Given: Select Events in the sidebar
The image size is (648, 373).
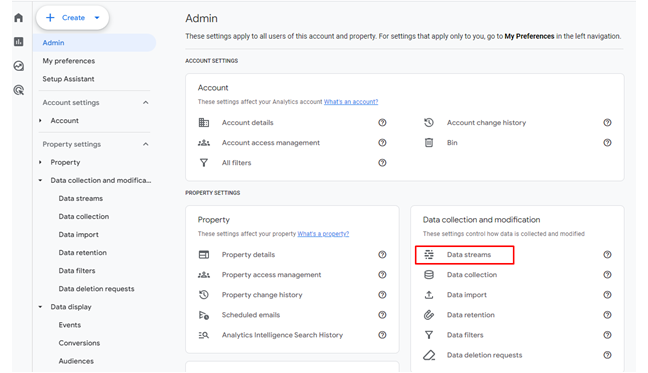Looking at the screenshot, I should [x=69, y=325].
